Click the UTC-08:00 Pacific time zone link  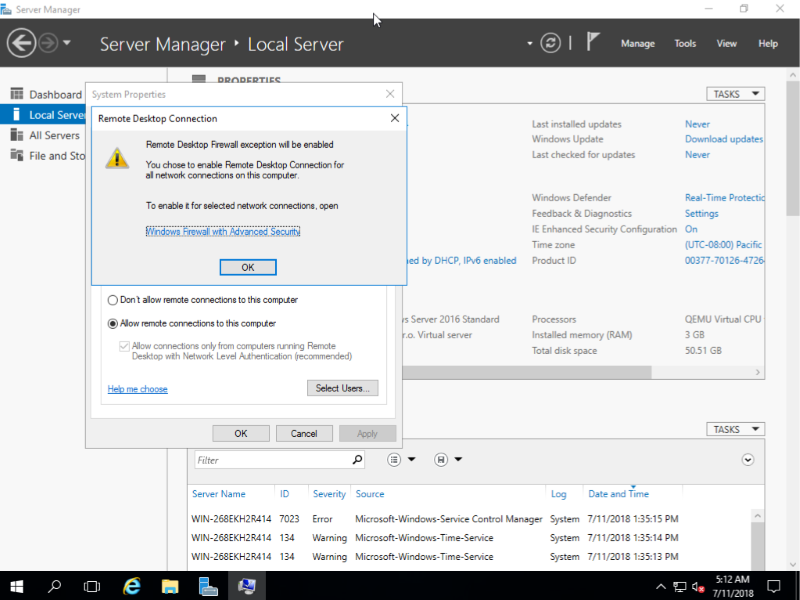tap(723, 245)
